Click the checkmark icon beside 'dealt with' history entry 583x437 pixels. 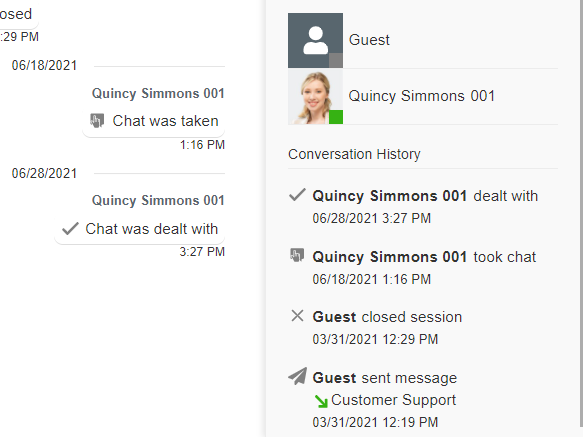[x=297, y=195]
